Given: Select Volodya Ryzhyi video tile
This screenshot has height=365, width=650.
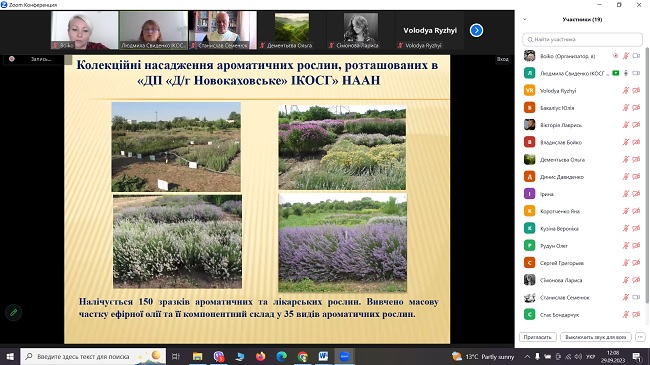Looking at the screenshot, I should 430,30.
